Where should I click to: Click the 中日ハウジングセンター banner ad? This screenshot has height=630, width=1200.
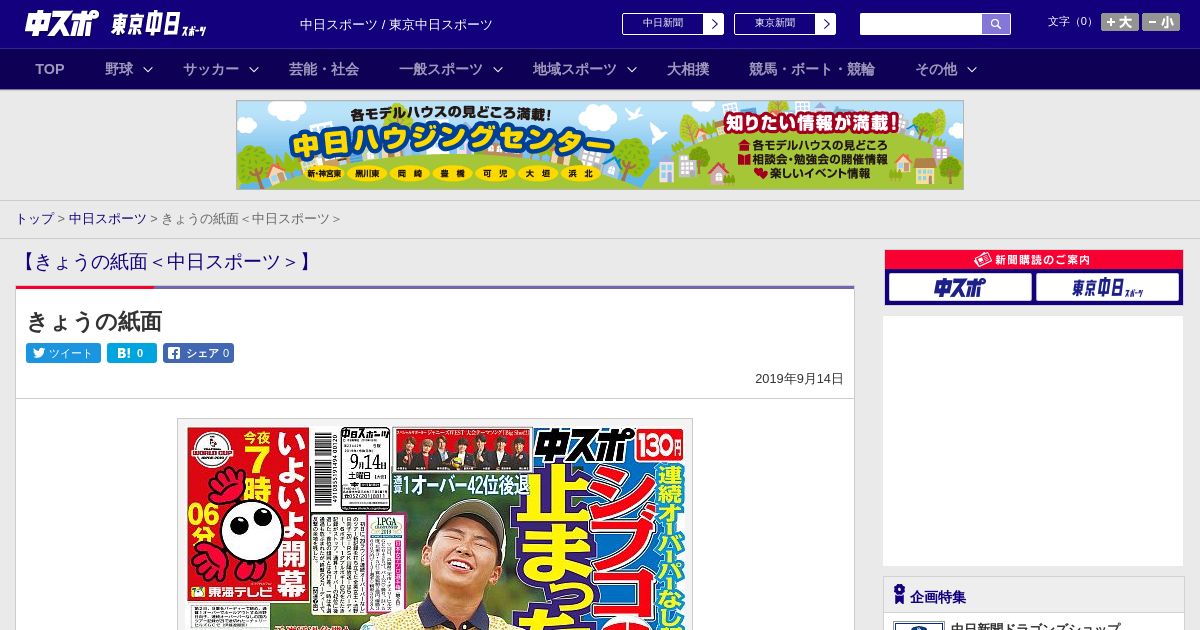coord(600,145)
